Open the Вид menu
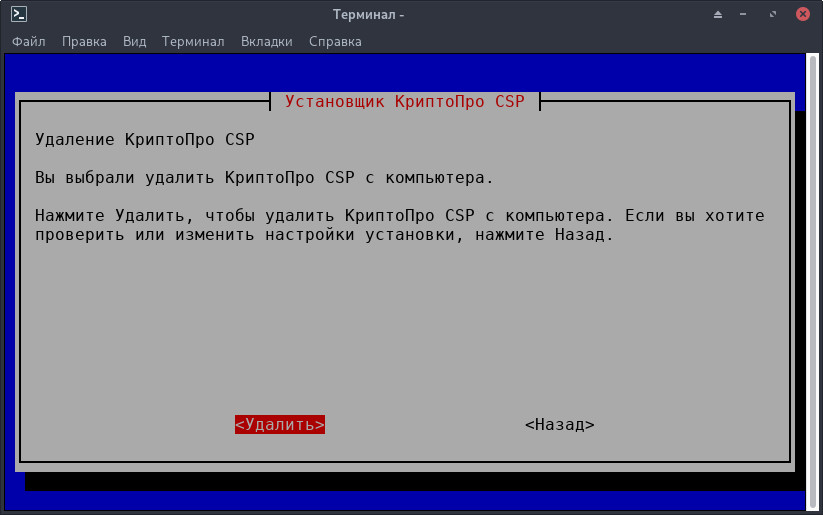This screenshot has height=515, width=823. pyautogui.click(x=134, y=41)
